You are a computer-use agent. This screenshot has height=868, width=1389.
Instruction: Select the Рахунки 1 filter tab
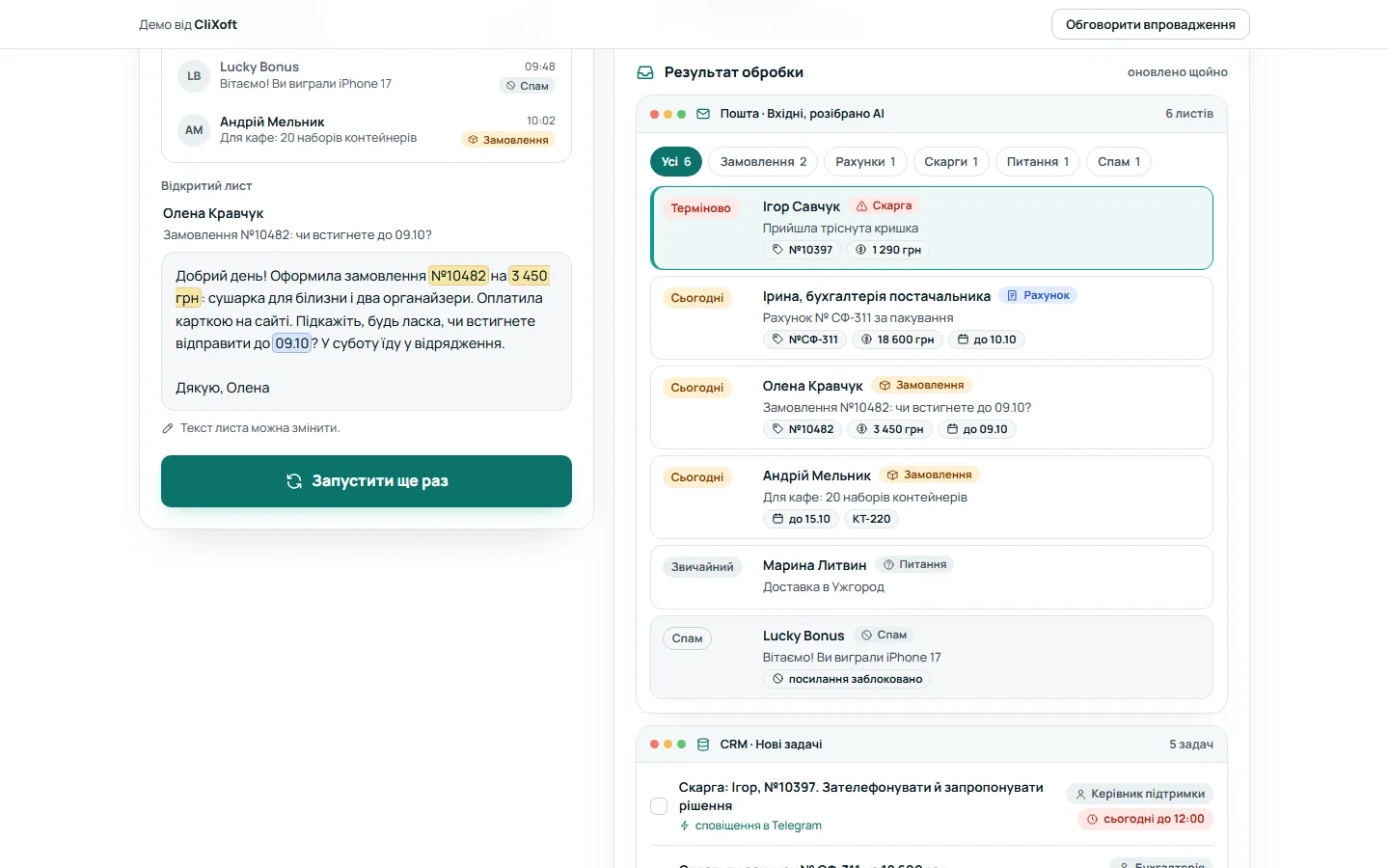tap(865, 162)
